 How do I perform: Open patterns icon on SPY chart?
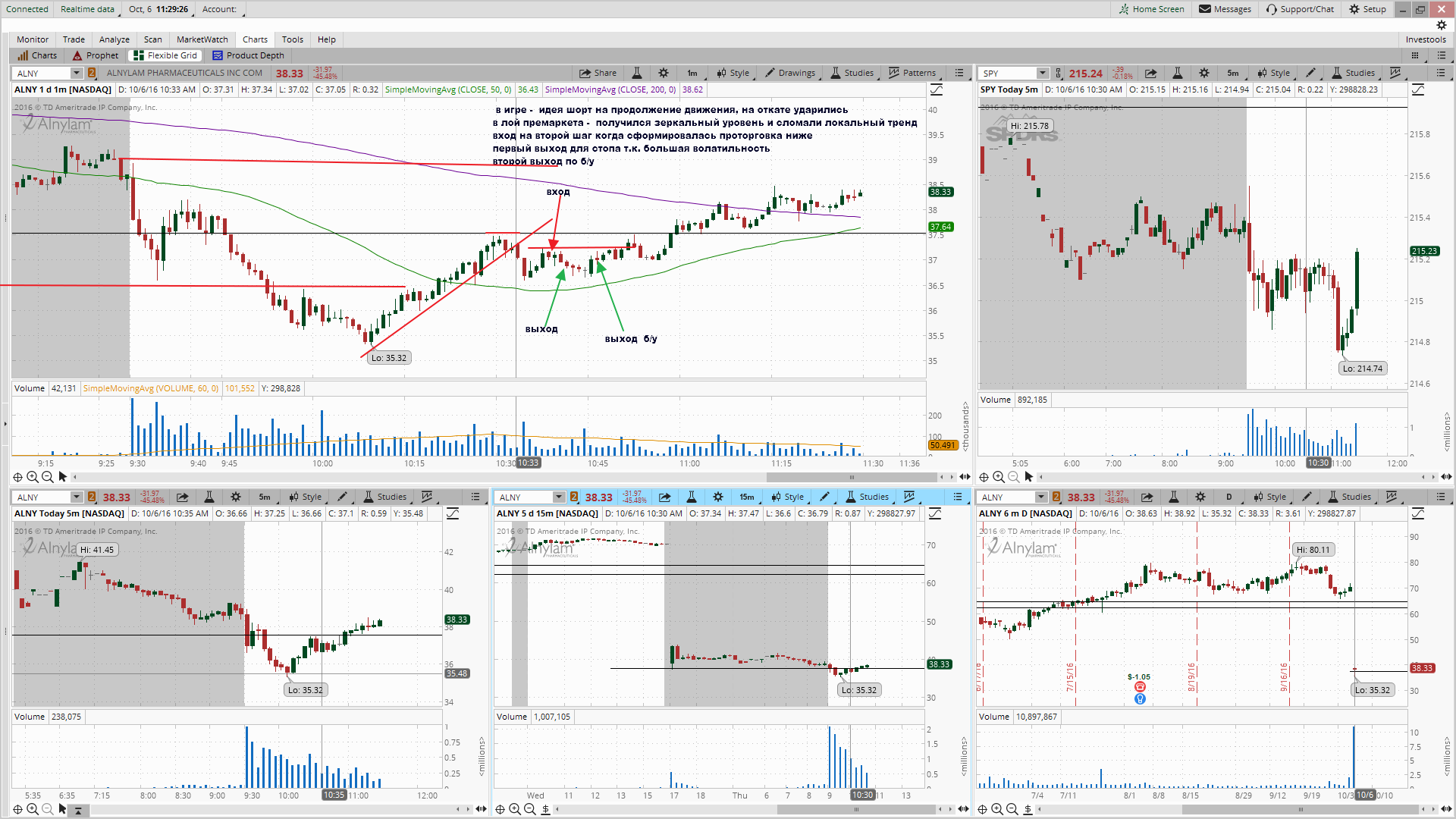coord(1395,73)
